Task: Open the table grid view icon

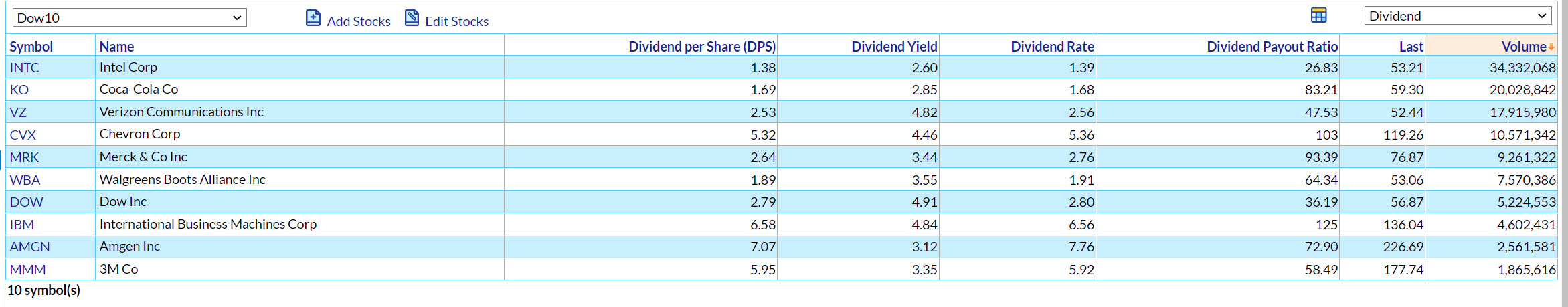Action: [1318, 15]
